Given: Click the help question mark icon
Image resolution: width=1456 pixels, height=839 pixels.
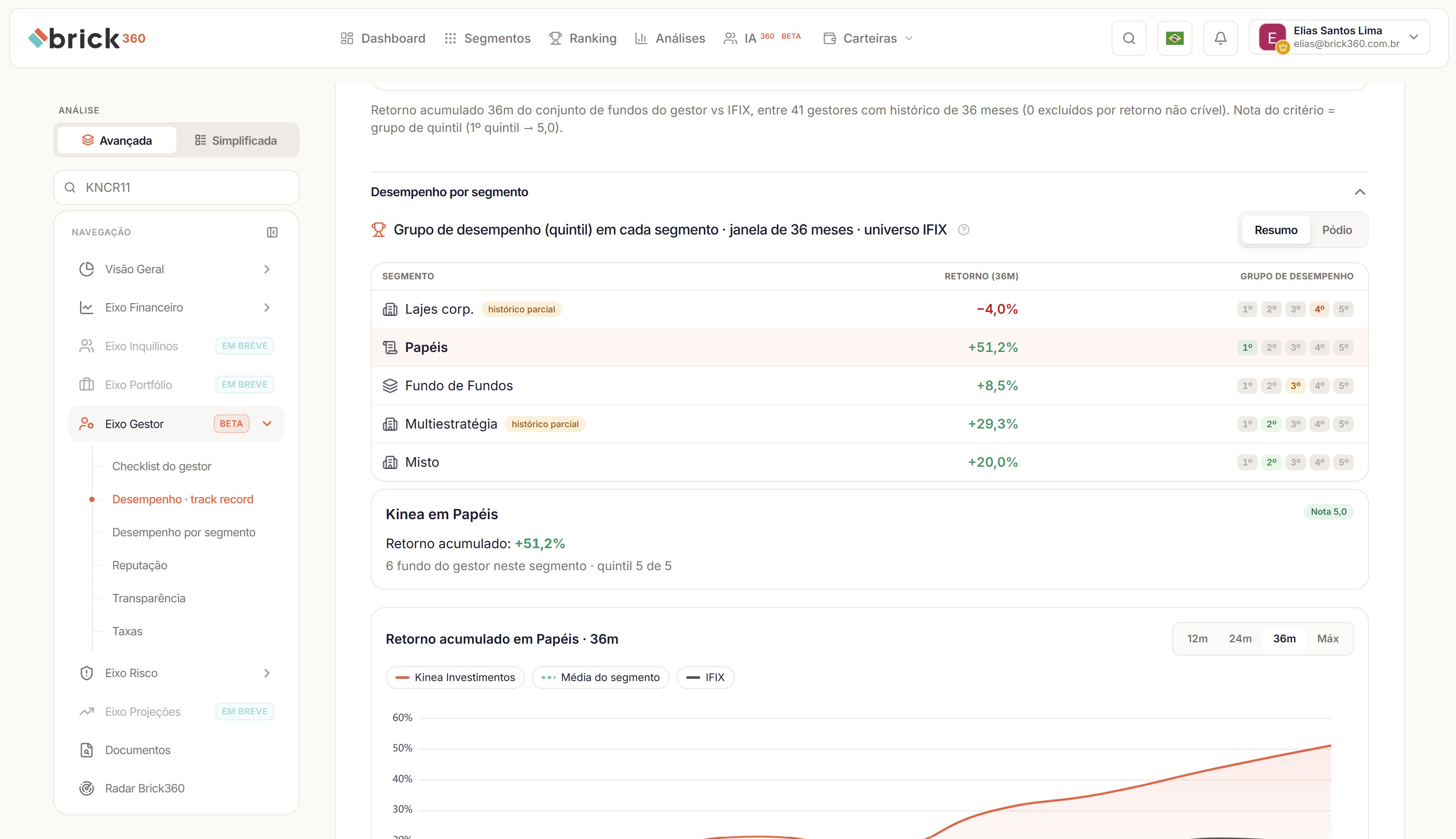Looking at the screenshot, I should (964, 230).
